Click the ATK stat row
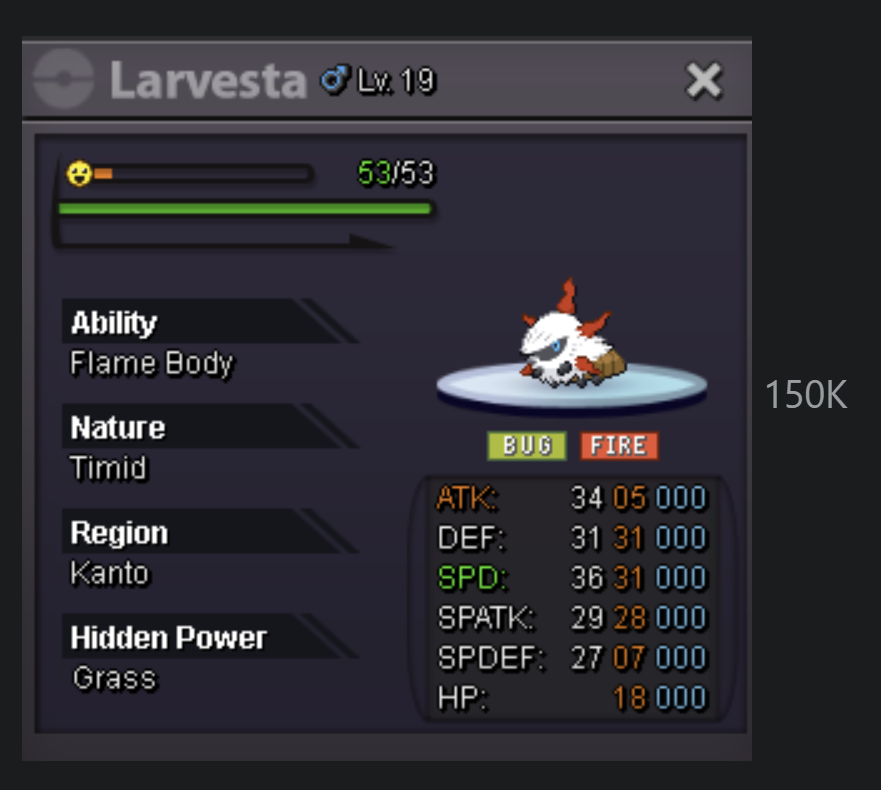Viewport: 881px width, 790px height. click(571, 497)
